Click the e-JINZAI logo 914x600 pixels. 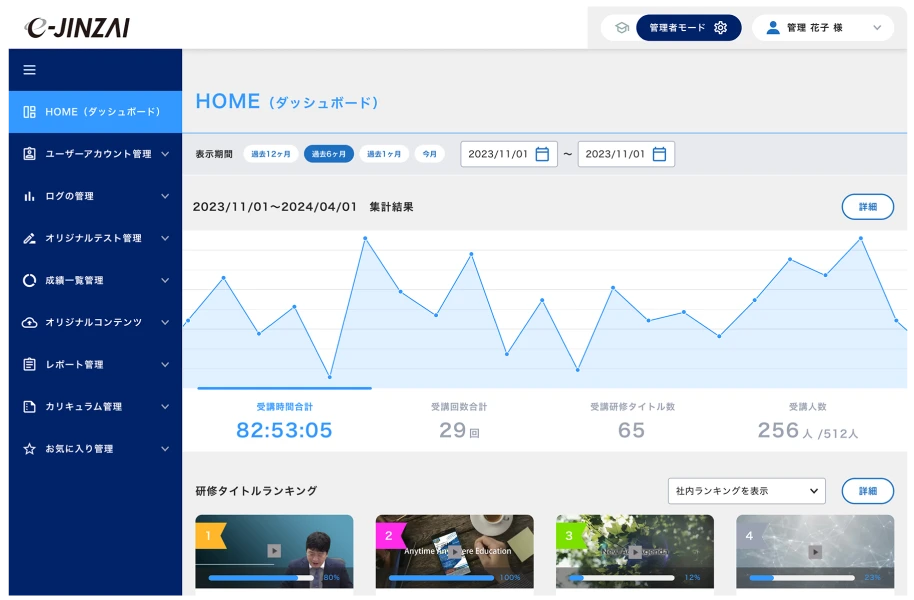pyautogui.click(x=78, y=28)
